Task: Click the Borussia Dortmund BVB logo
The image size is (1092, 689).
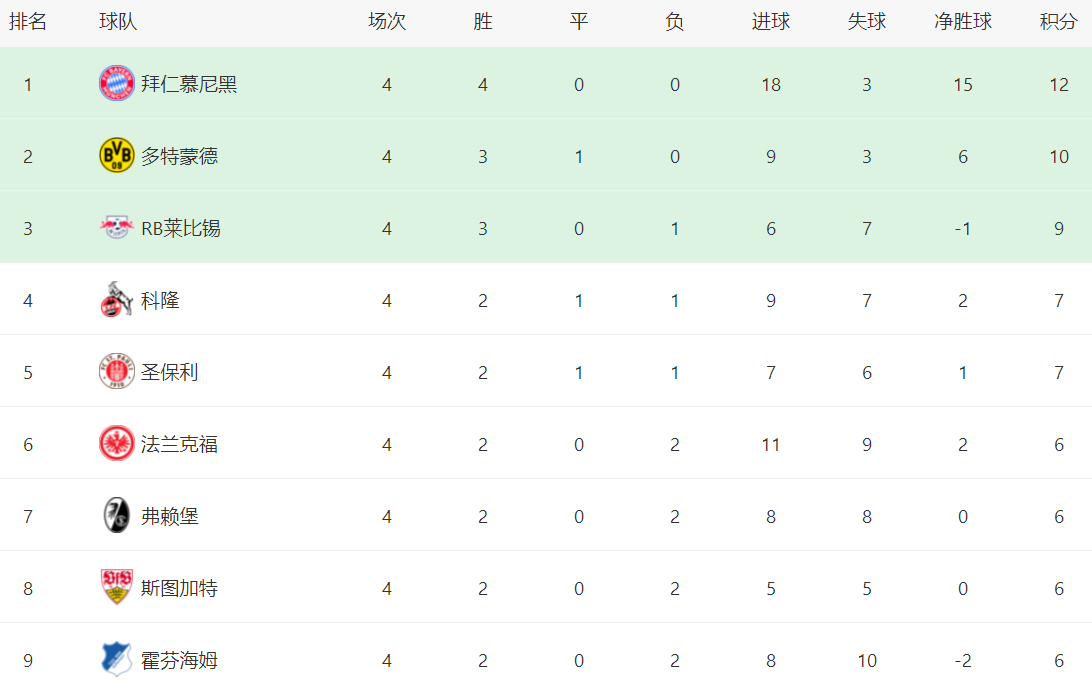Action: (116, 156)
